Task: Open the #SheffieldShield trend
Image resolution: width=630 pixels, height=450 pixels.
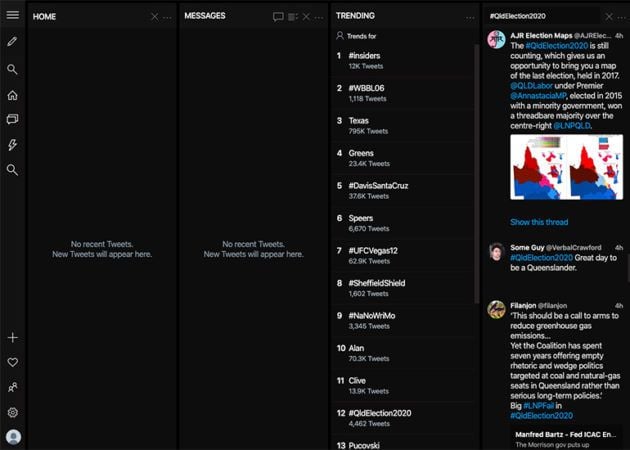Action: click(x=403, y=288)
